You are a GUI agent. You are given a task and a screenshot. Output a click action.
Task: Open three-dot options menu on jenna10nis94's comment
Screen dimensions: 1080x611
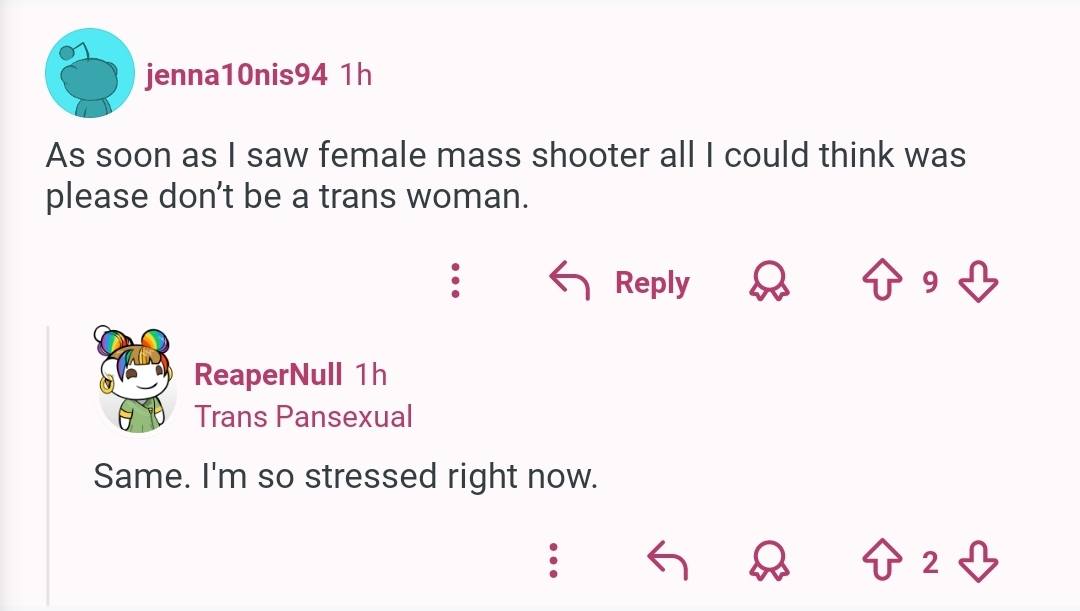(x=455, y=282)
